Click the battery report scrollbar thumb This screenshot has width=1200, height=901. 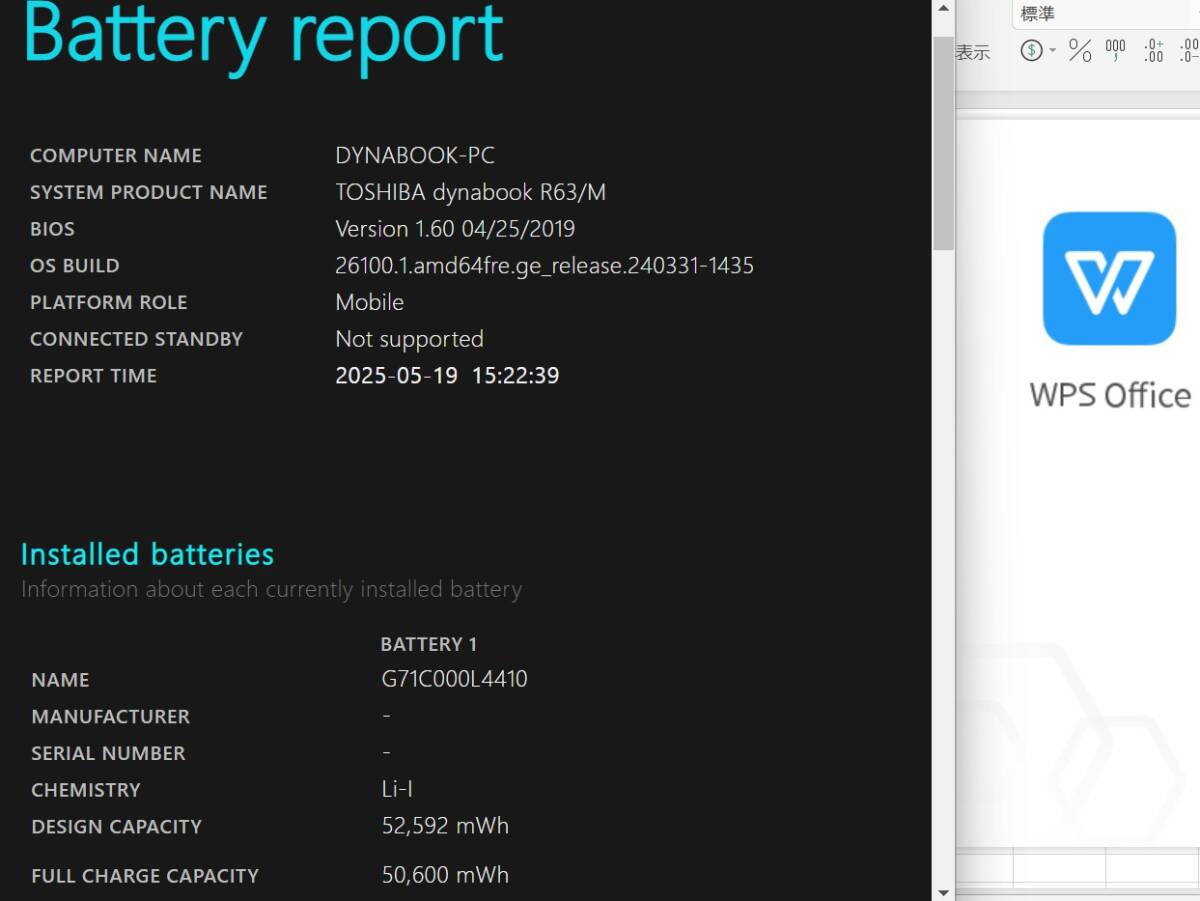943,143
